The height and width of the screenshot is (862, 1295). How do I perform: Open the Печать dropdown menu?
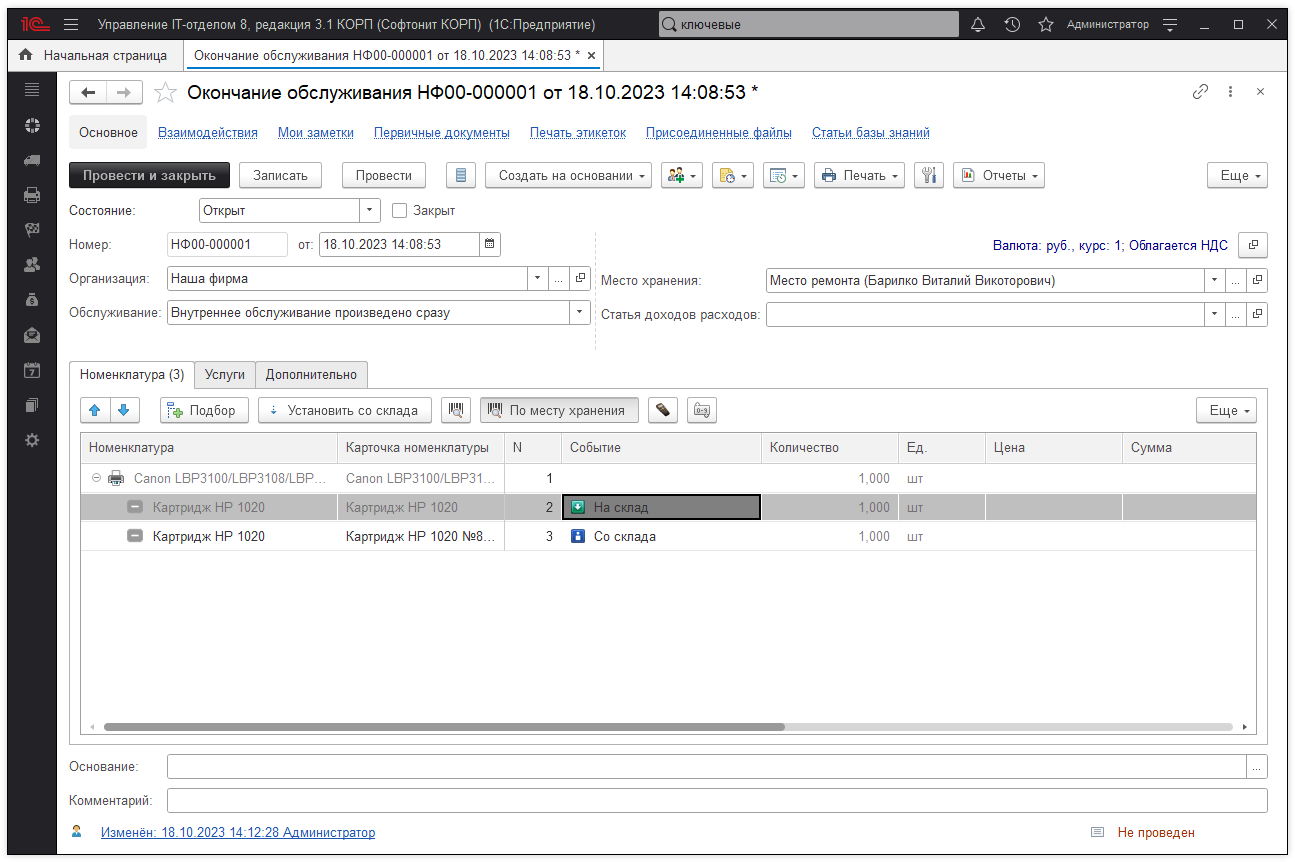point(858,175)
